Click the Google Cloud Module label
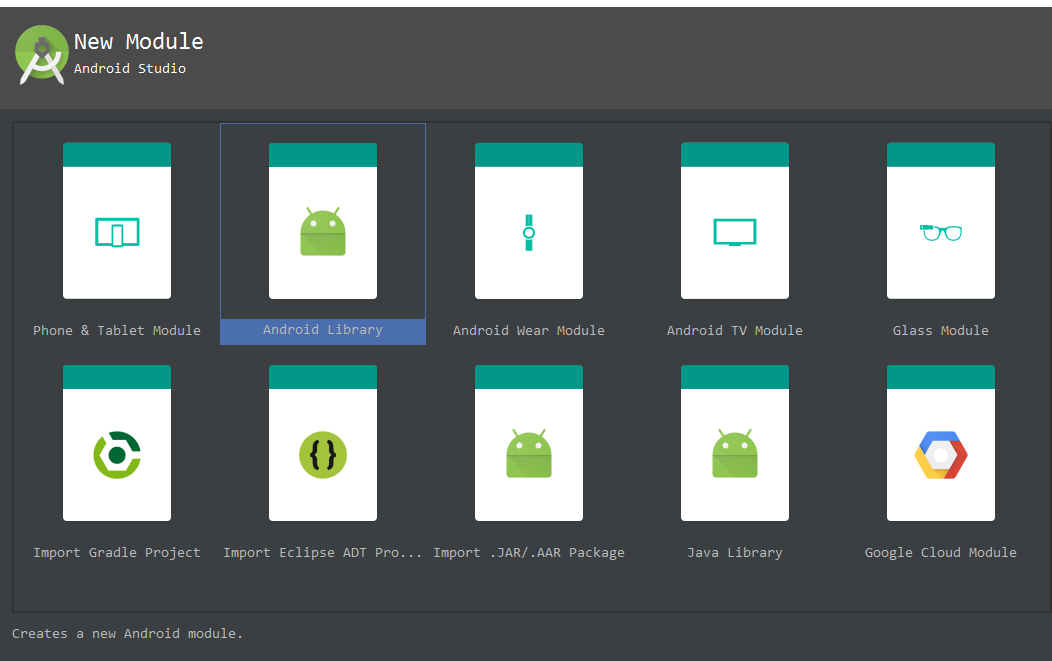 pos(941,552)
